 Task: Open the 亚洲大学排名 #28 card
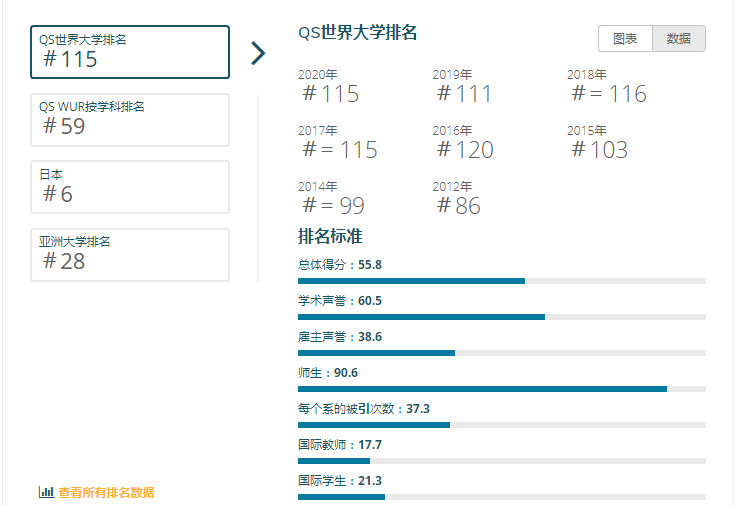[x=130, y=254]
